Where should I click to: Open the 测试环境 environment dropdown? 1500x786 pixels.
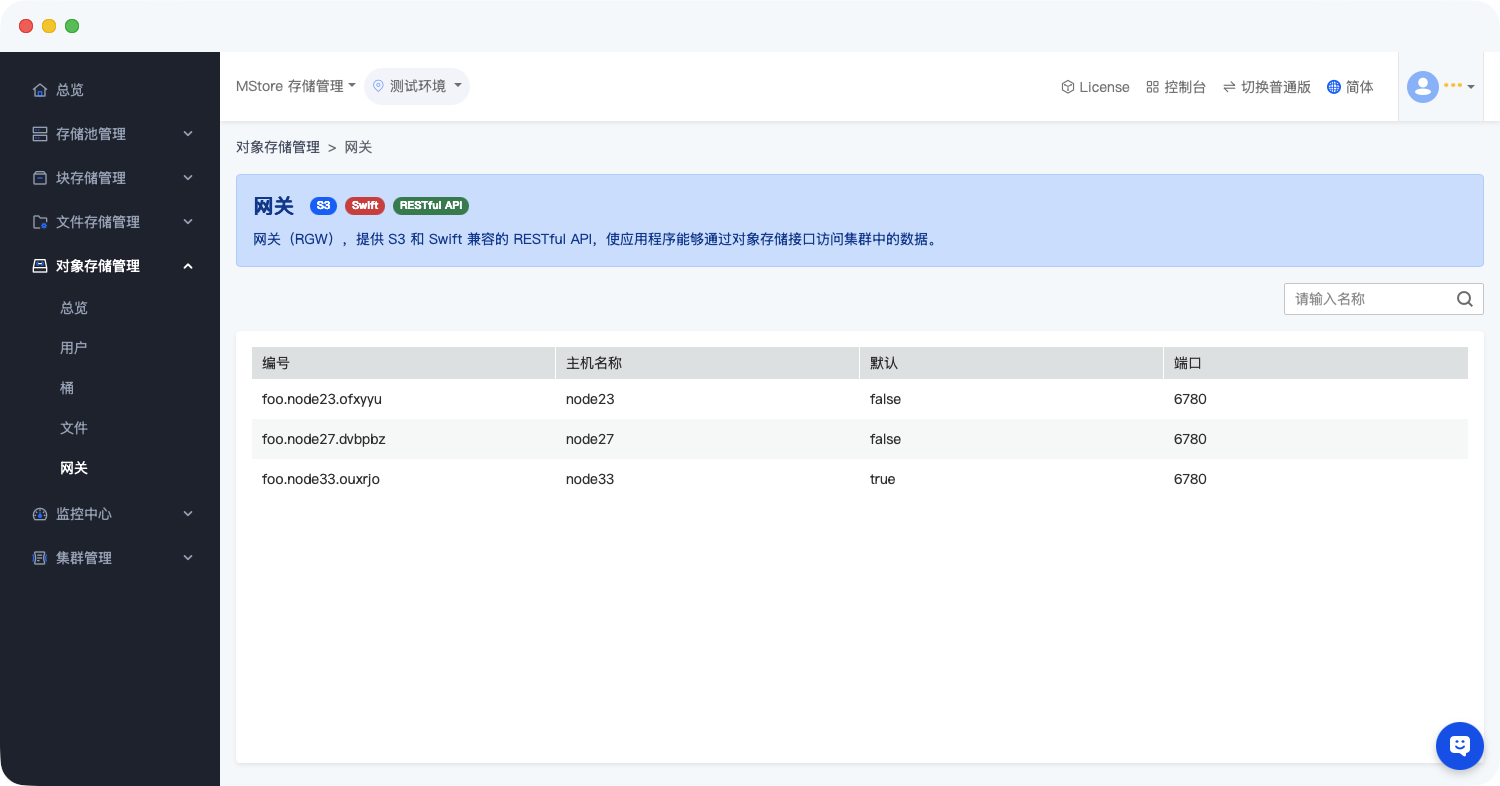point(417,87)
